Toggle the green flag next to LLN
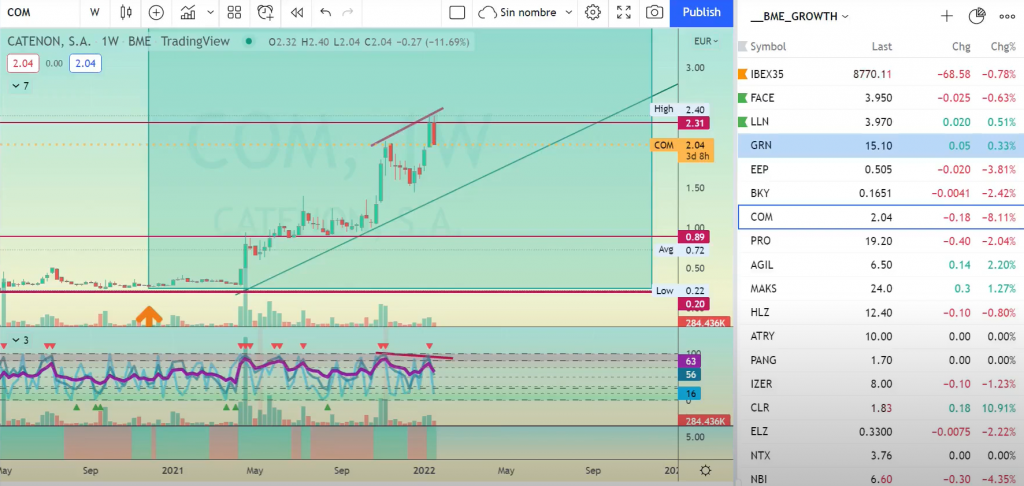The height and width of the screenshot is (486, 1024). [741, 122]
